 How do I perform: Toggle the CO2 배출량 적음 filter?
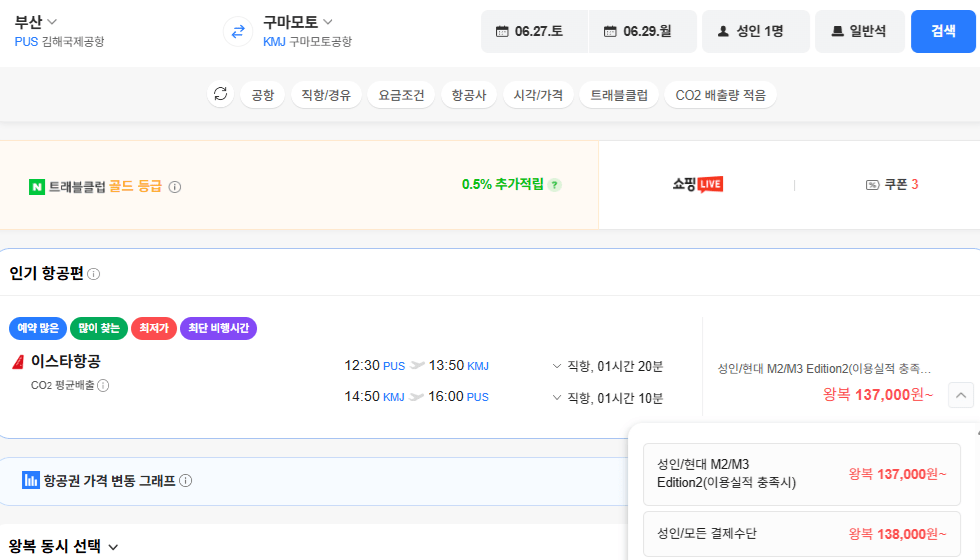(x=721, y=95)
